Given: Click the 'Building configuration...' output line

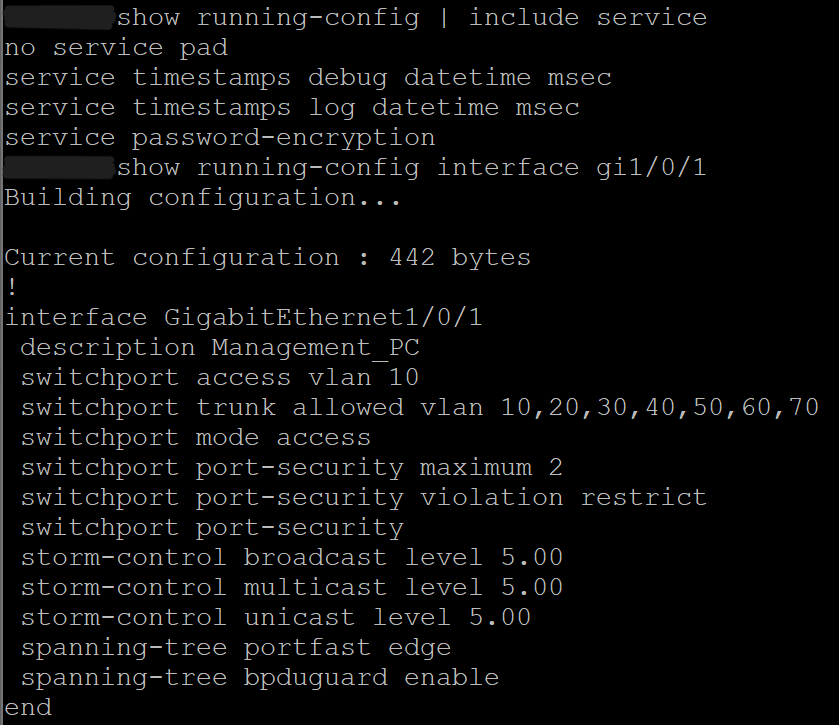Looking at the screenshot, I should click(203, 197).
